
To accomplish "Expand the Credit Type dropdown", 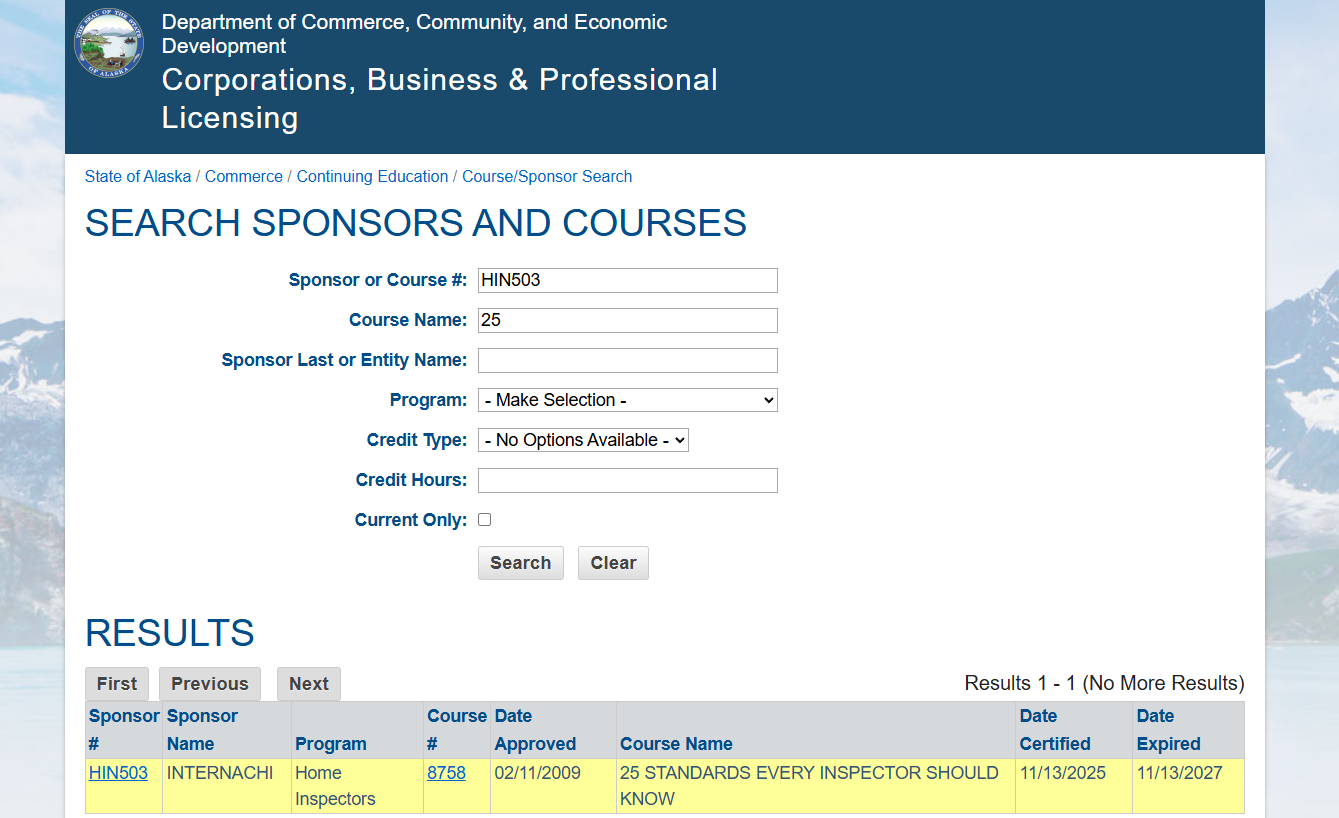I will click(x=583, y=440).
